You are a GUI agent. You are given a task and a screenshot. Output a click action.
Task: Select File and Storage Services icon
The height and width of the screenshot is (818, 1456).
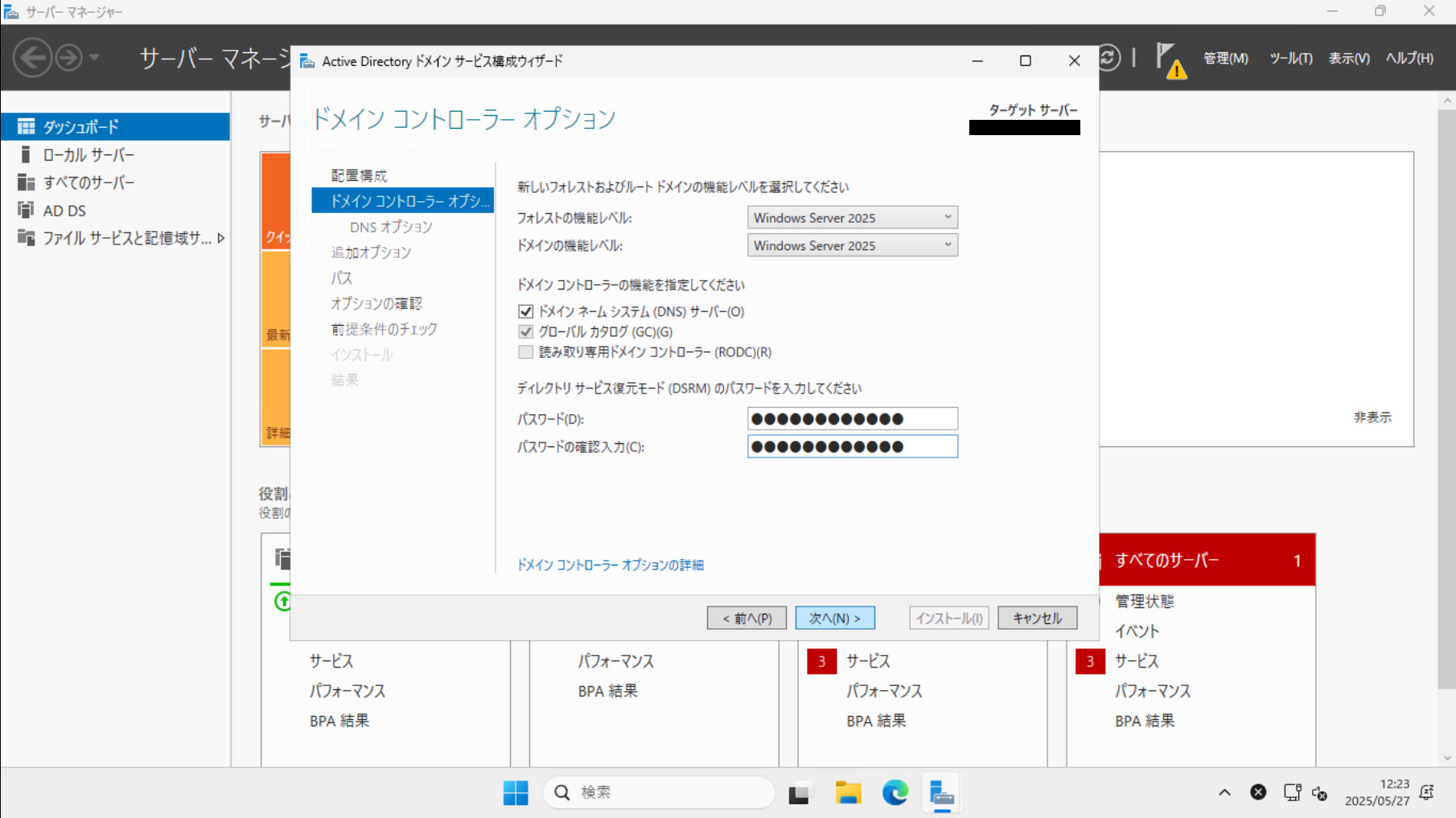[x=26, y=237]
